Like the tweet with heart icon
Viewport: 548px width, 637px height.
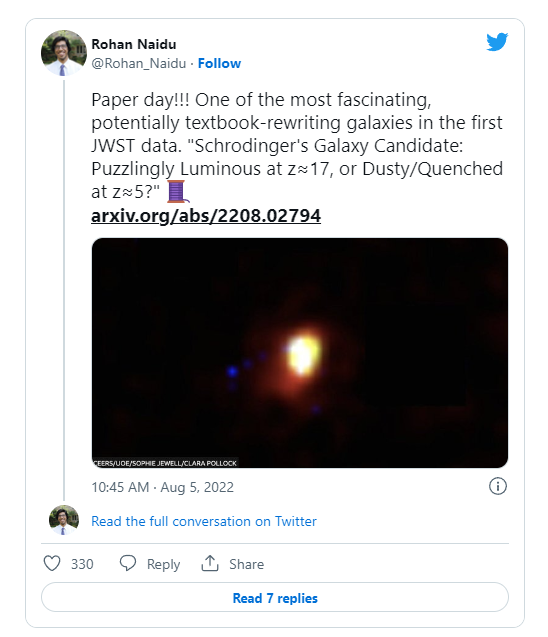click(x=52, y=563)
